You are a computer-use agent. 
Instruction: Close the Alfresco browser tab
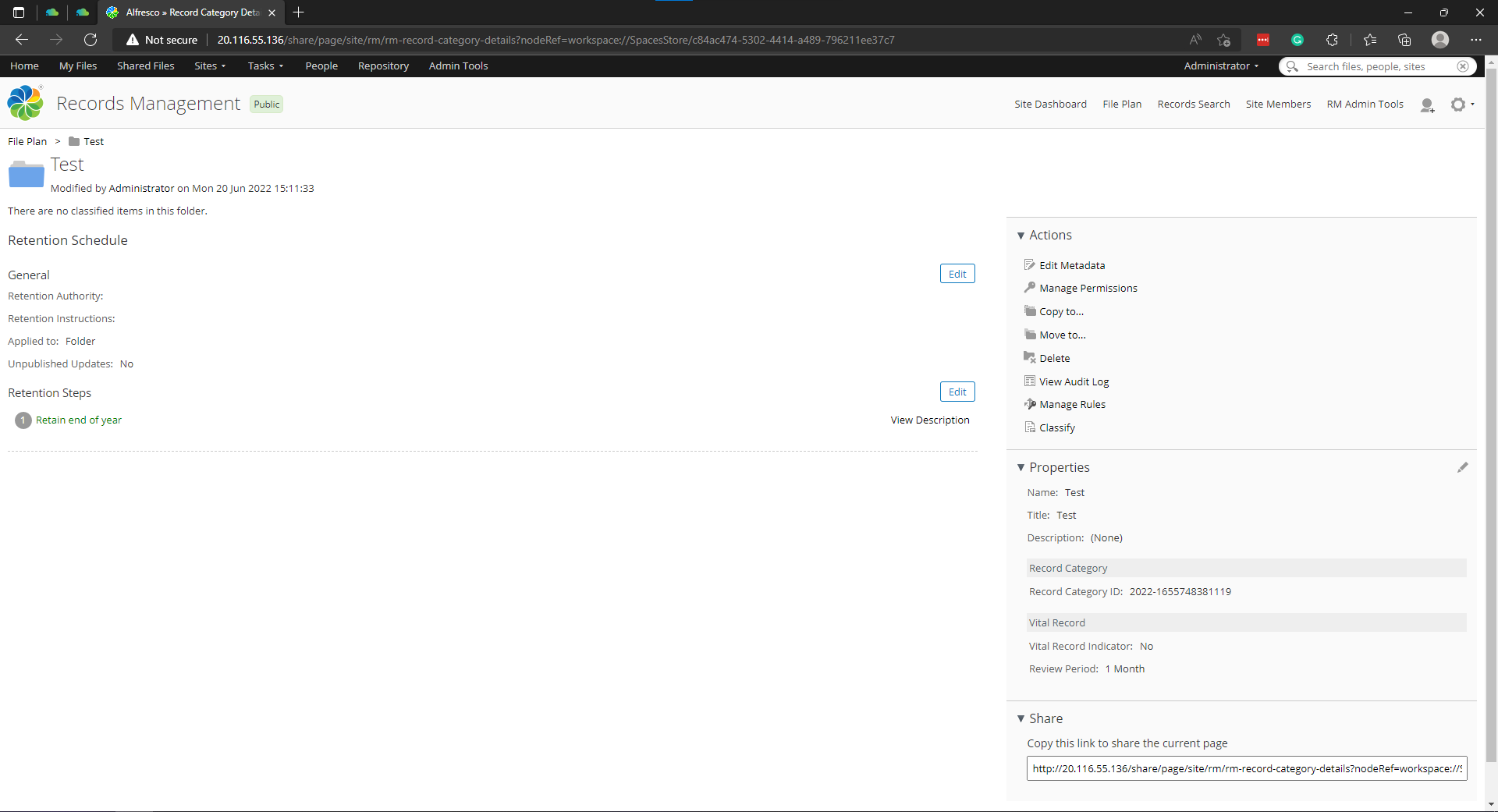[272, 12]
